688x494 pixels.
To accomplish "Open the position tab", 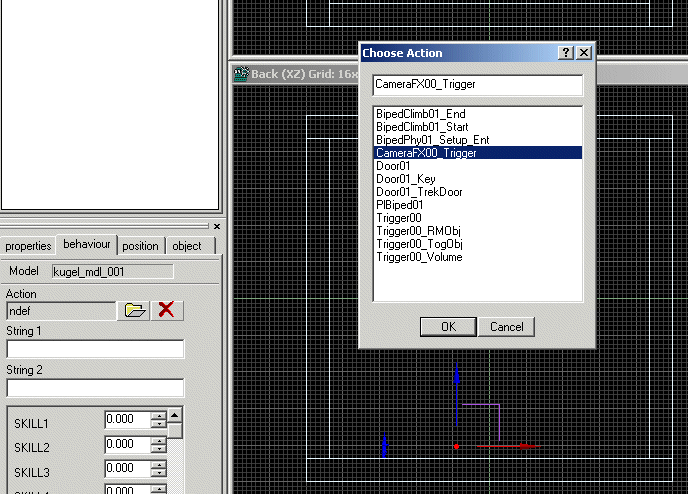I will (140, 246).
